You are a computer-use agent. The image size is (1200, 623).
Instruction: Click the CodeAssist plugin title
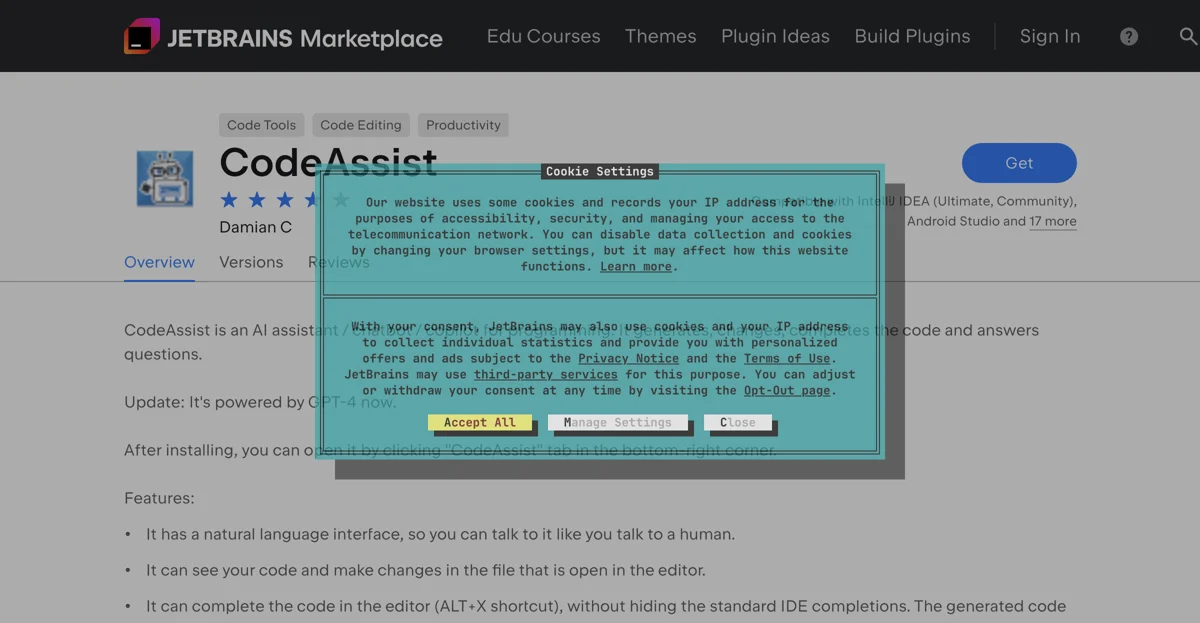pos(328,162)
